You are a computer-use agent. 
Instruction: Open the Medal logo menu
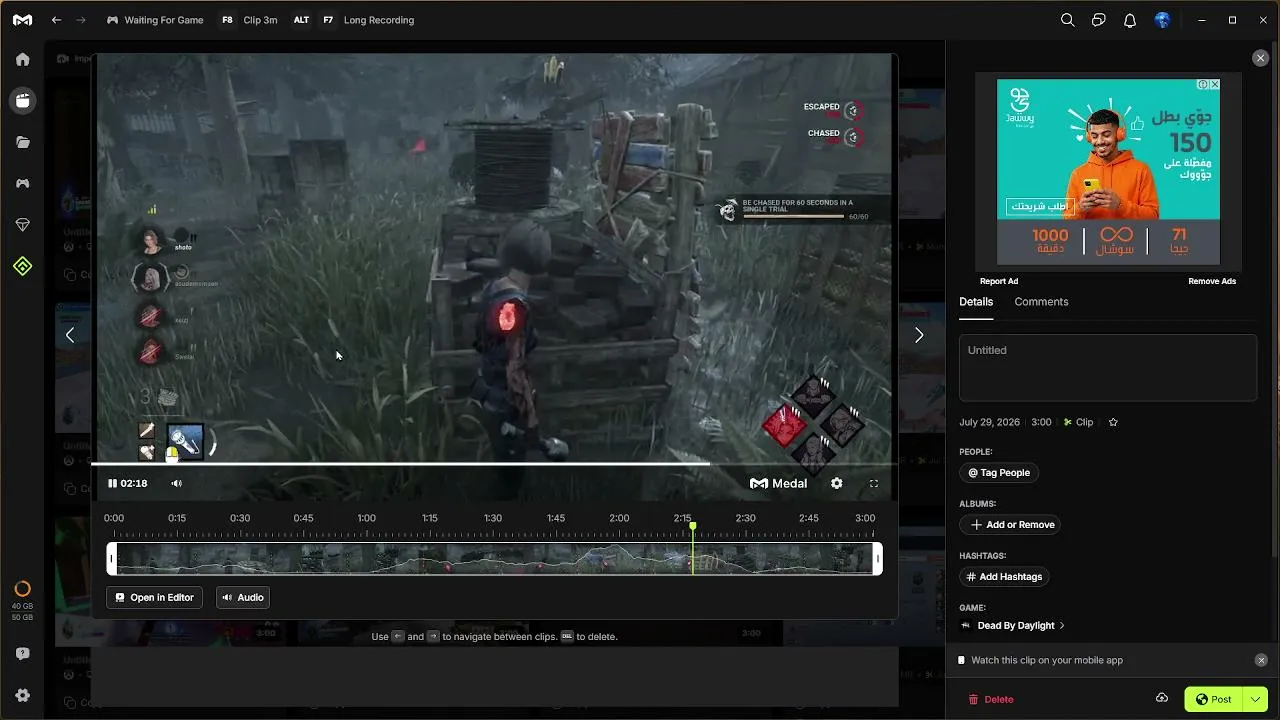point(22,20)
